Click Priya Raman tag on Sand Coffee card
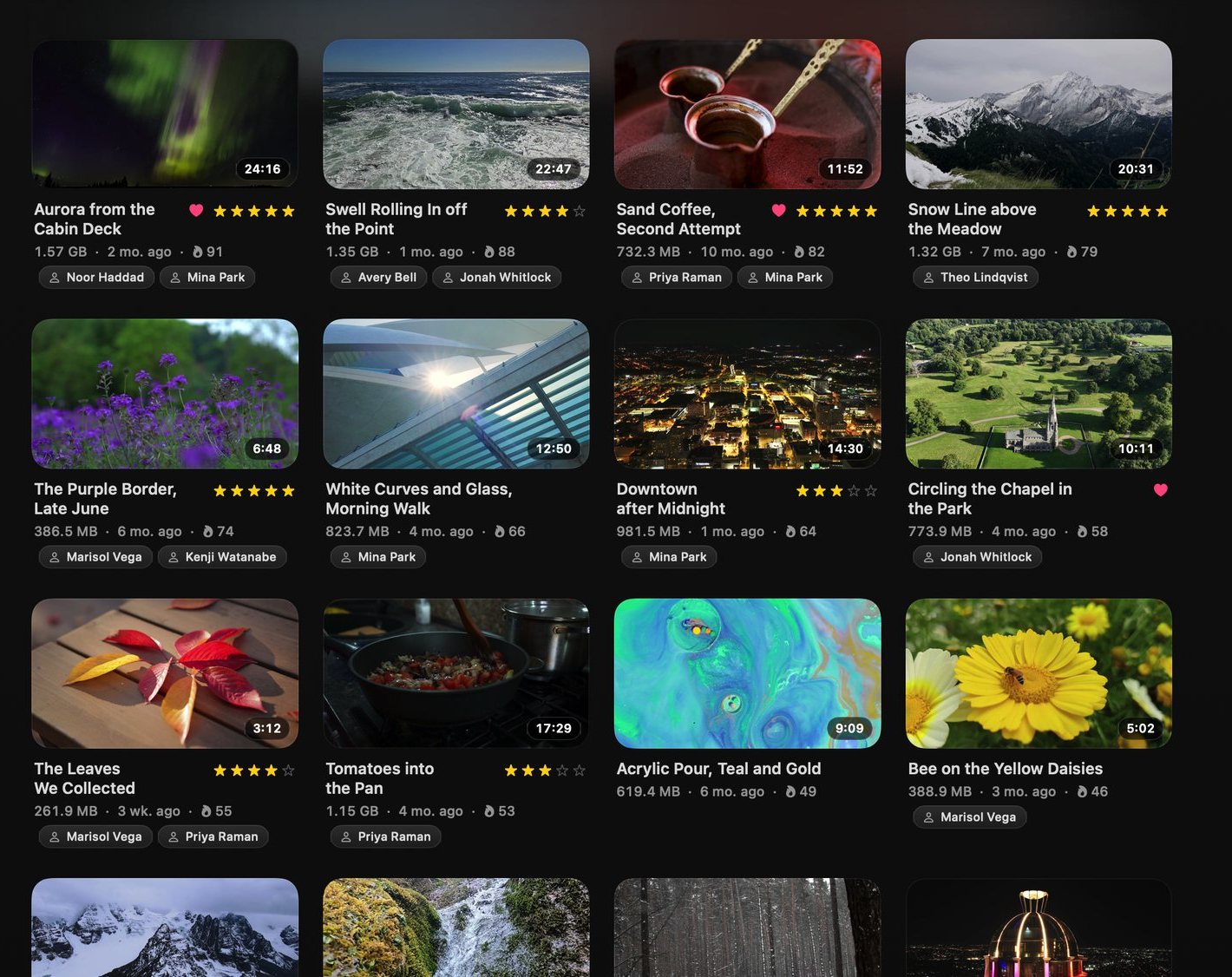The height and width of the screenshot is (977, 1232). coord(677,278)
